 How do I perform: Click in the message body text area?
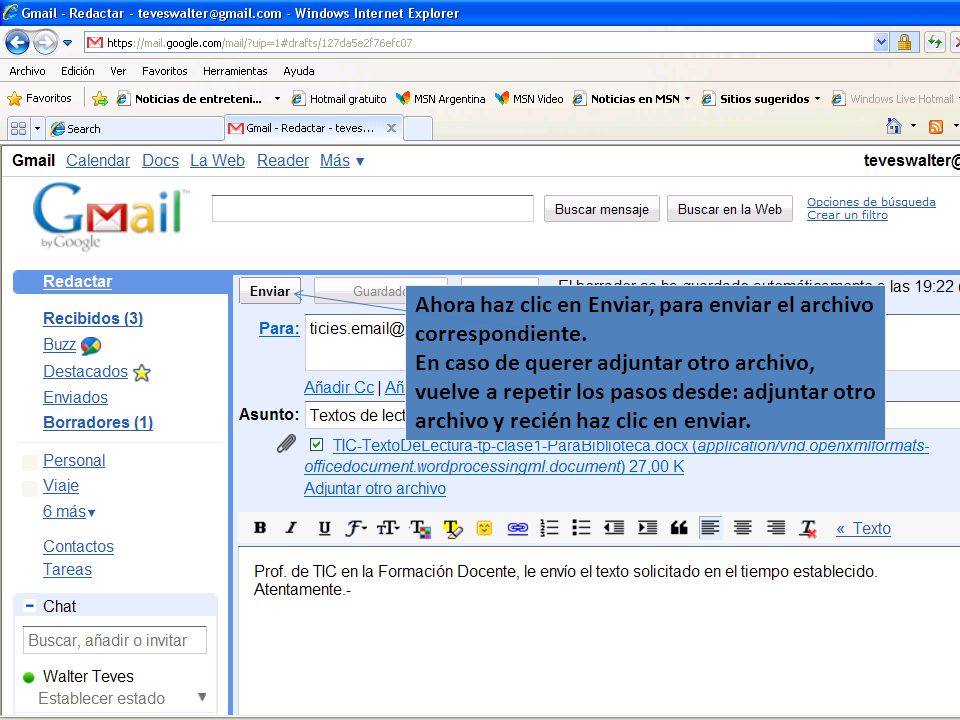pos(599,631)
